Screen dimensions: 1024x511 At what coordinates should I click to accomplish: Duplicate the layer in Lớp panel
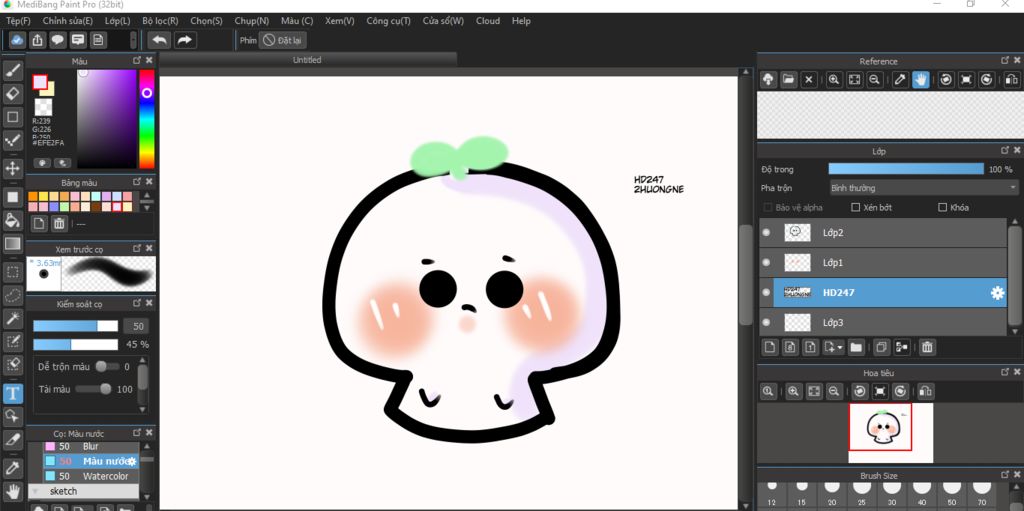(x=882, y=347)
